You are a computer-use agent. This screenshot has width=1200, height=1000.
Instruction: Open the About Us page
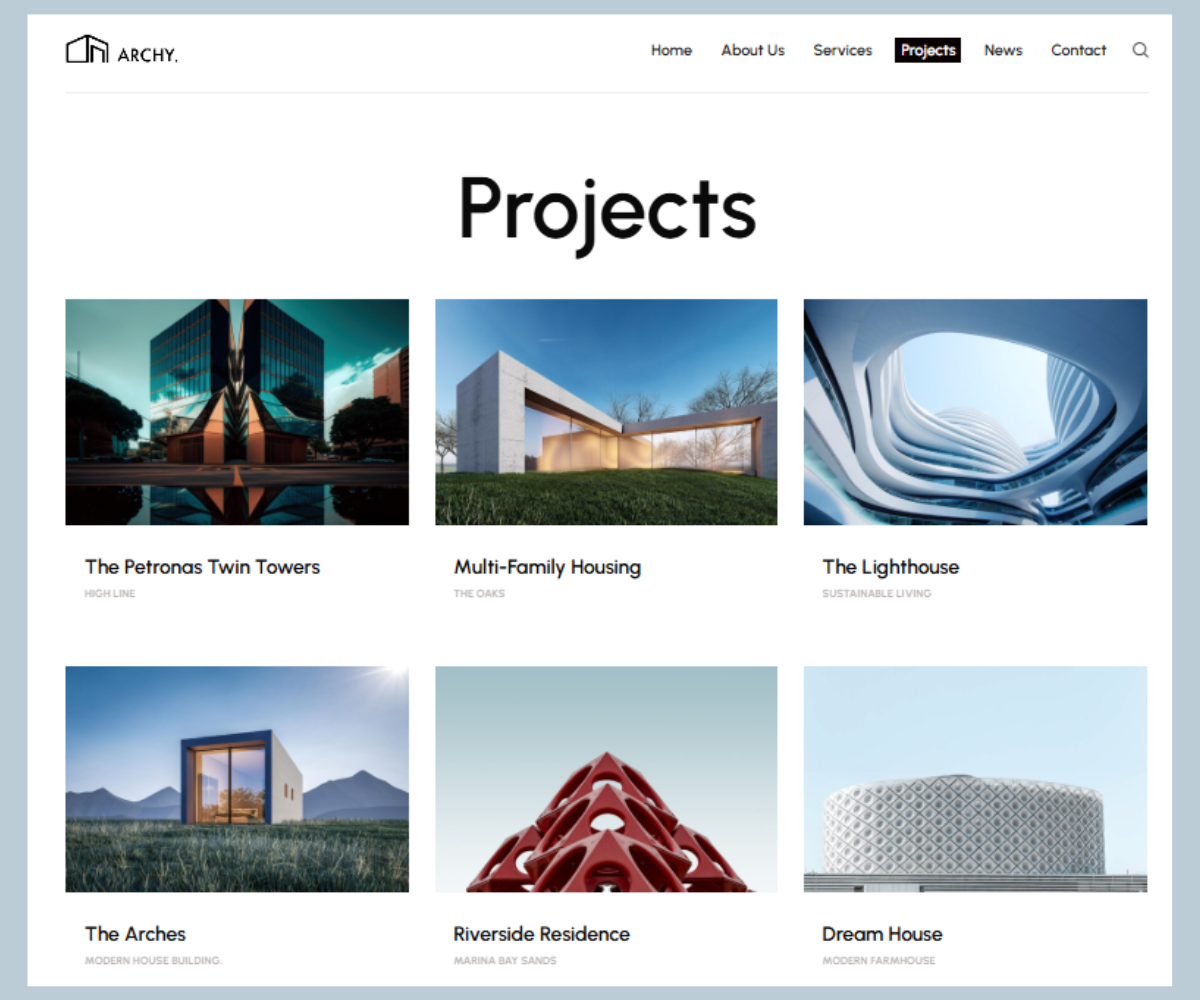click(753, 50)
